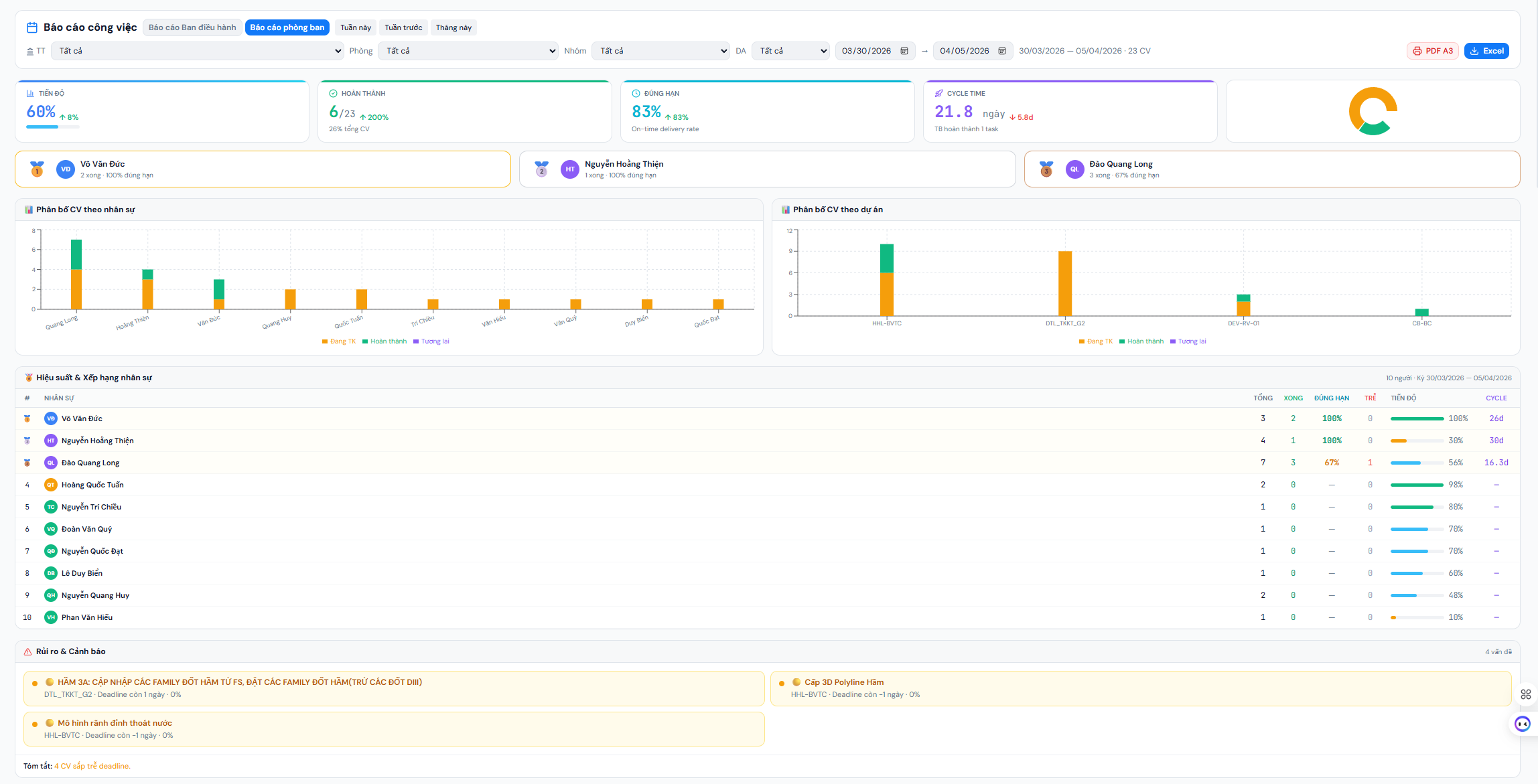Screen dimensions: 1538x784
Task: Select the Tuần trước period tab
Action: pyautogui.click(x=403, y=27)
